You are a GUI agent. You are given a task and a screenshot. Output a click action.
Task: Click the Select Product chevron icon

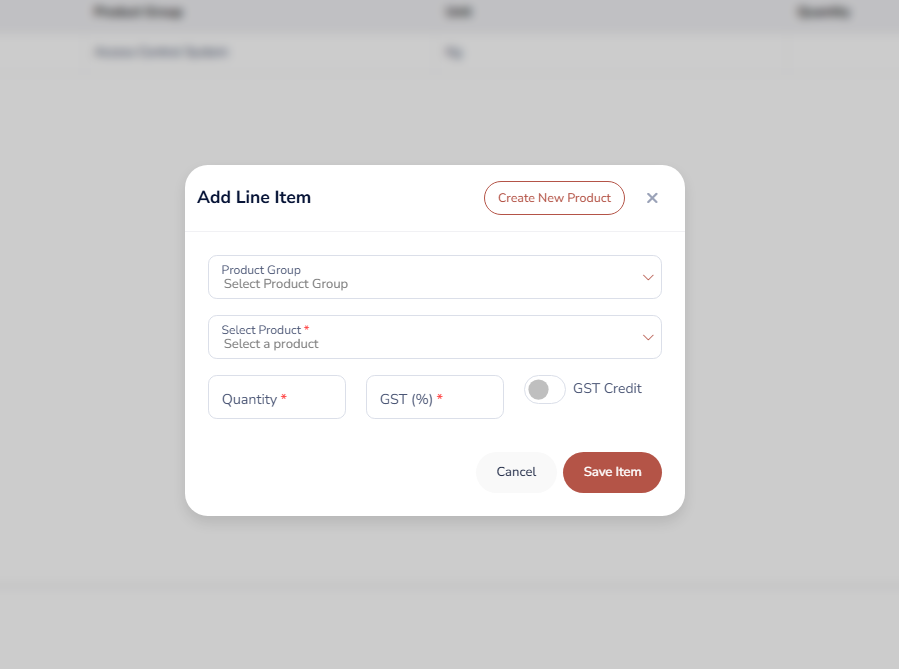[x=648, y=337]
